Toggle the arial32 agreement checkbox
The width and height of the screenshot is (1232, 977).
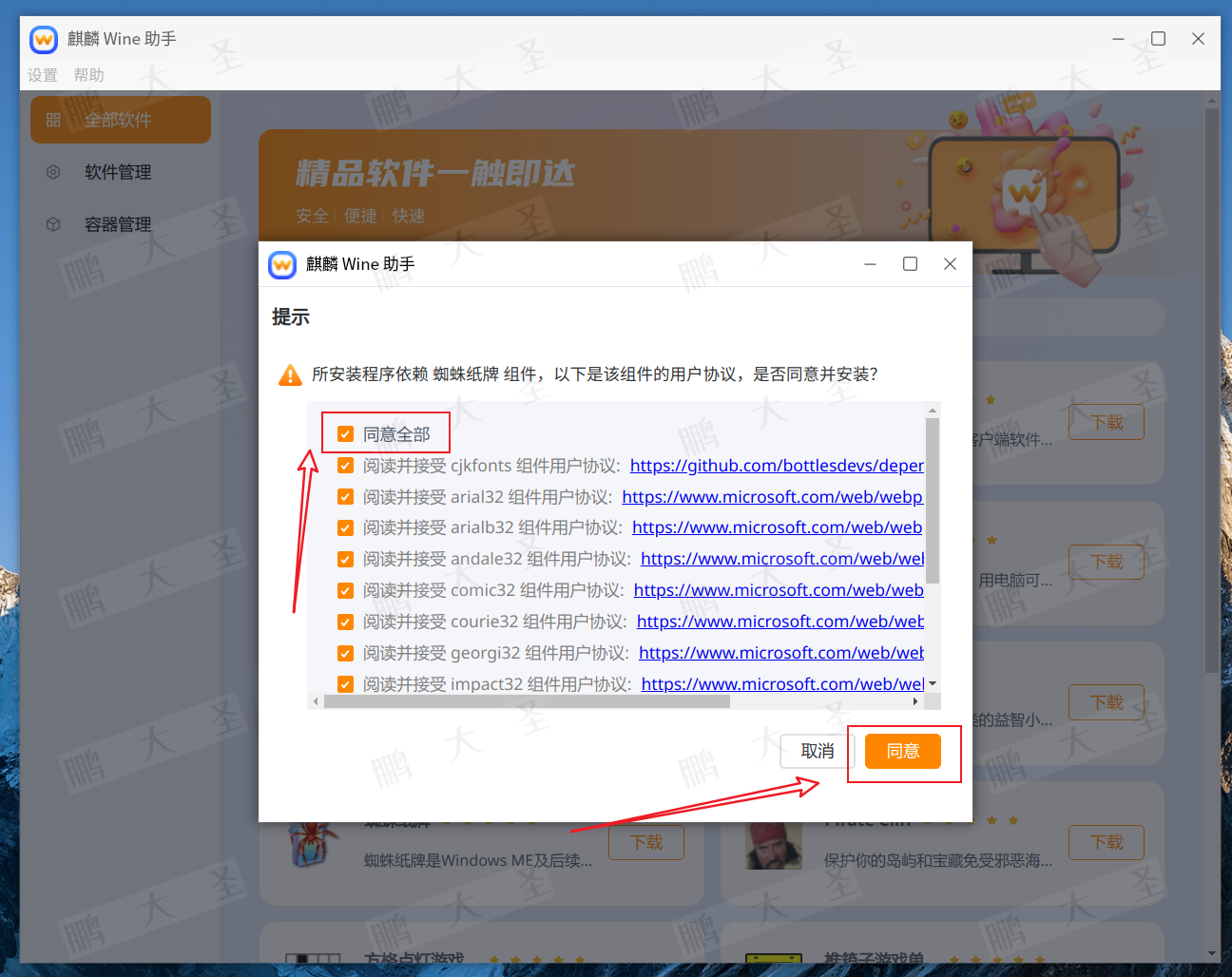click(345, 497)
